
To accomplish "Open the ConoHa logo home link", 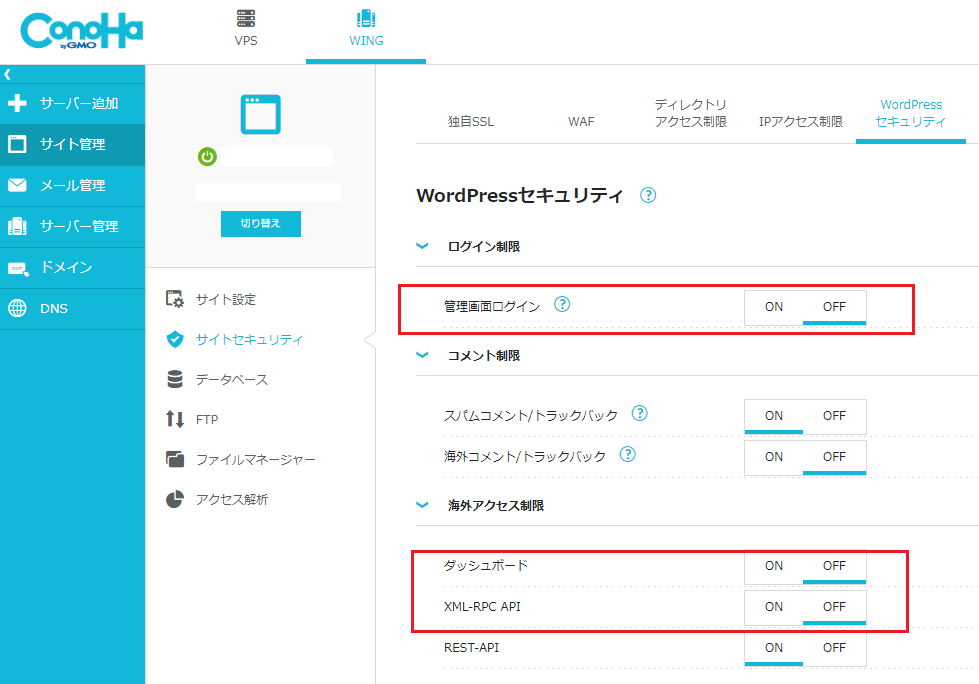I will pyautogui.click(x=81, y=32).
